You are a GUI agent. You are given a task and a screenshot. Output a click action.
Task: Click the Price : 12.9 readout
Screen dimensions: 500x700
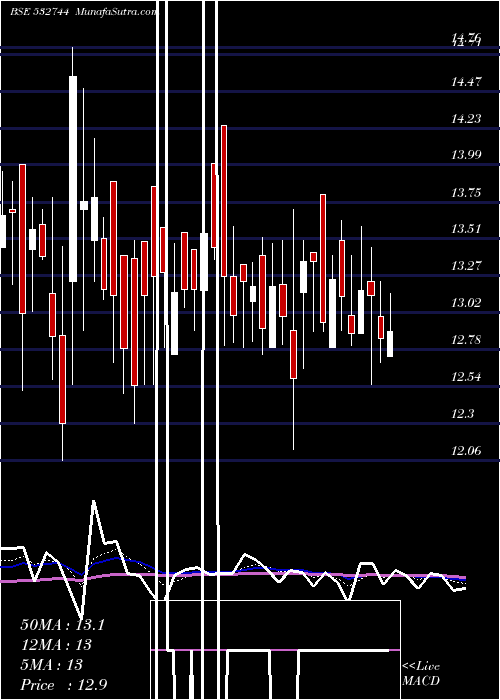(64, 685)
